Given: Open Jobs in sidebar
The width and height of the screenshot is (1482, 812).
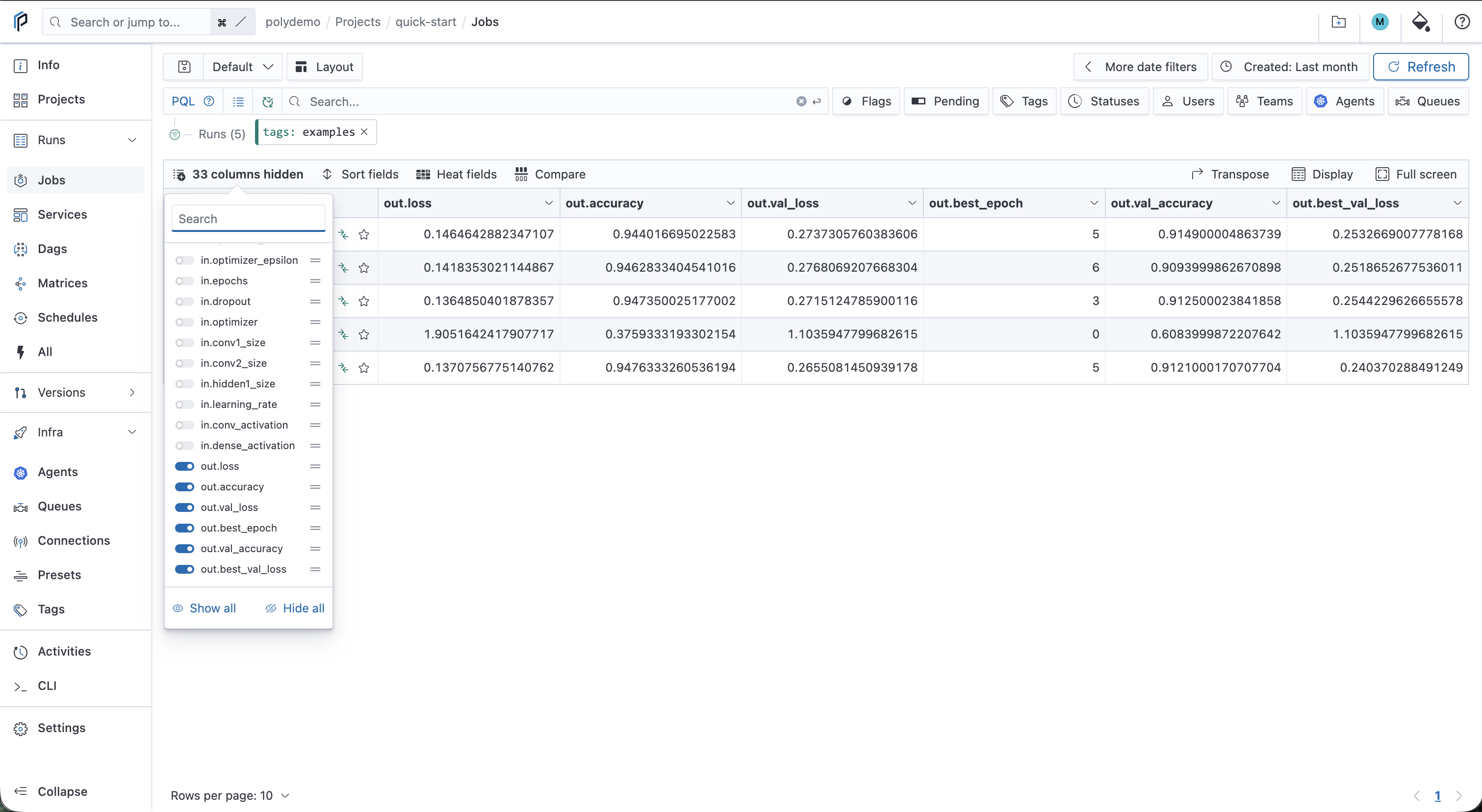Looking at the screenshot, I should pos(76,180).
